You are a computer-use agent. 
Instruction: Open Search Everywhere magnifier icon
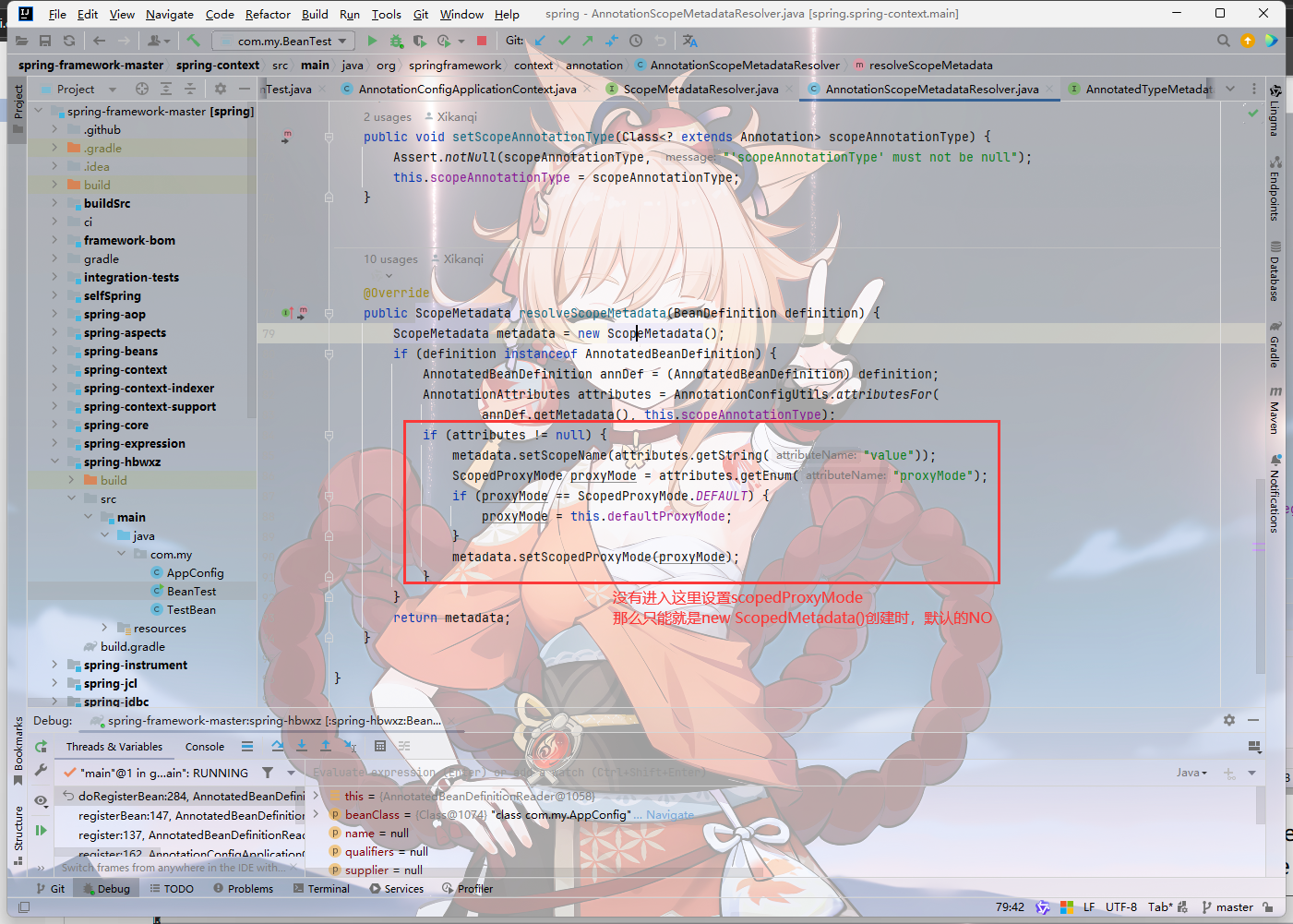click(x=1224, y=41)
